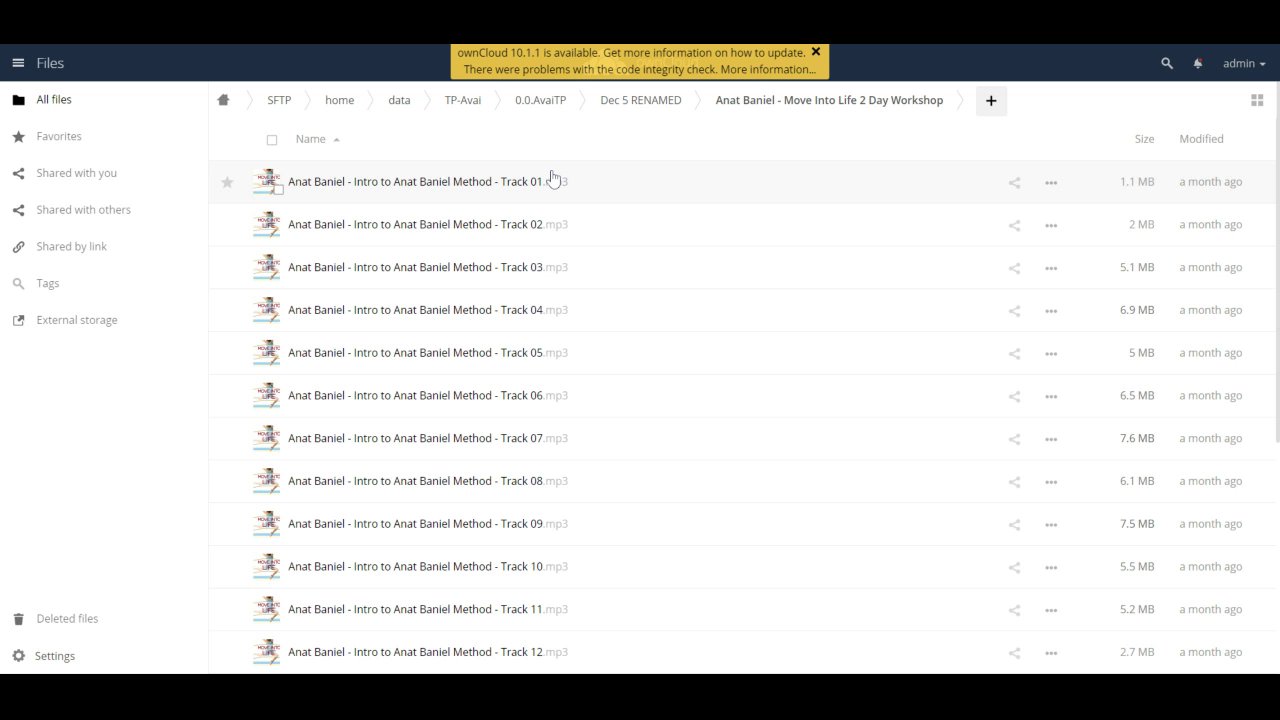Sort by Size column header

1144,139
